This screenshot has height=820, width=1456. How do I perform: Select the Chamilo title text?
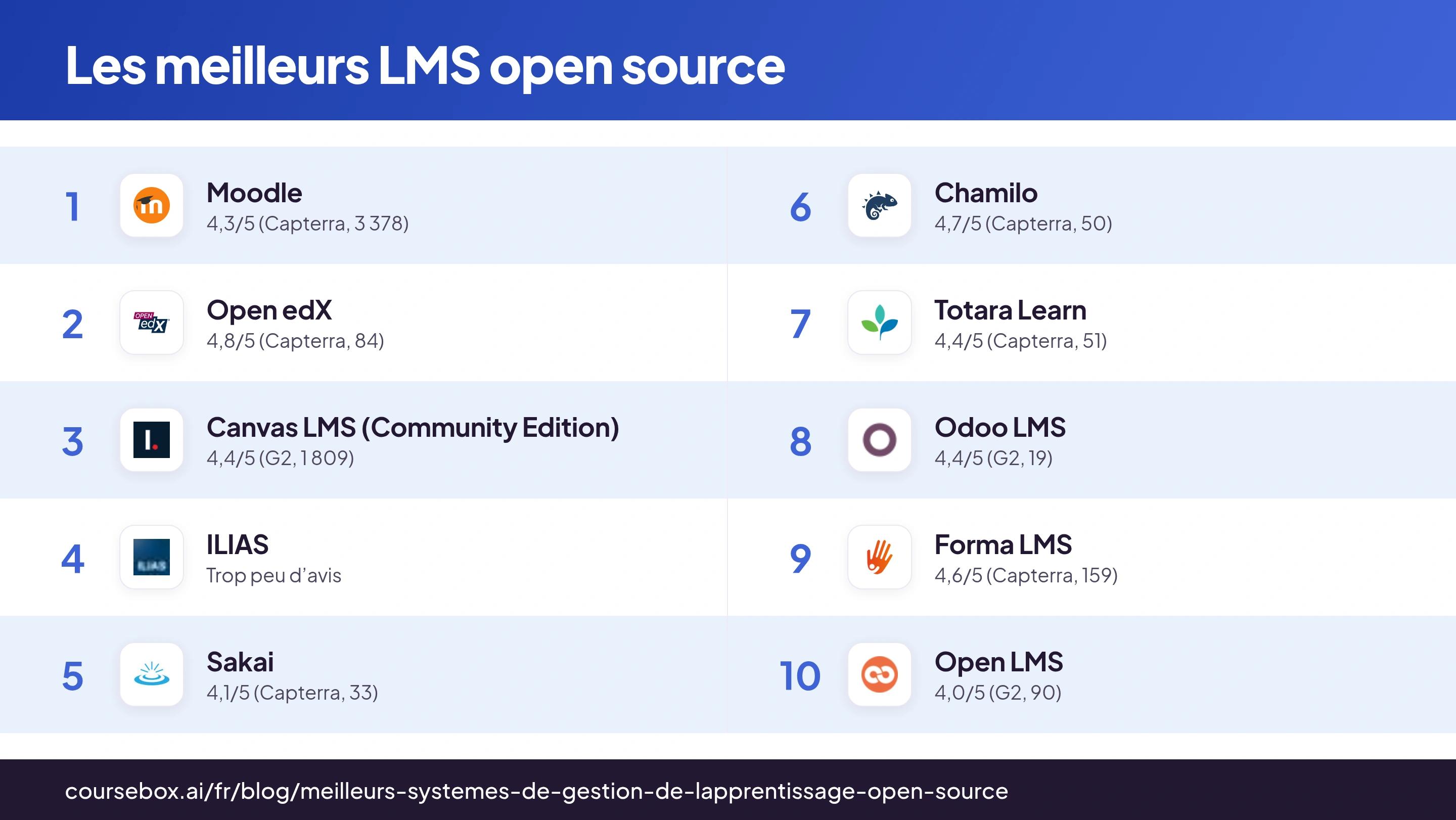click(986, 193)
